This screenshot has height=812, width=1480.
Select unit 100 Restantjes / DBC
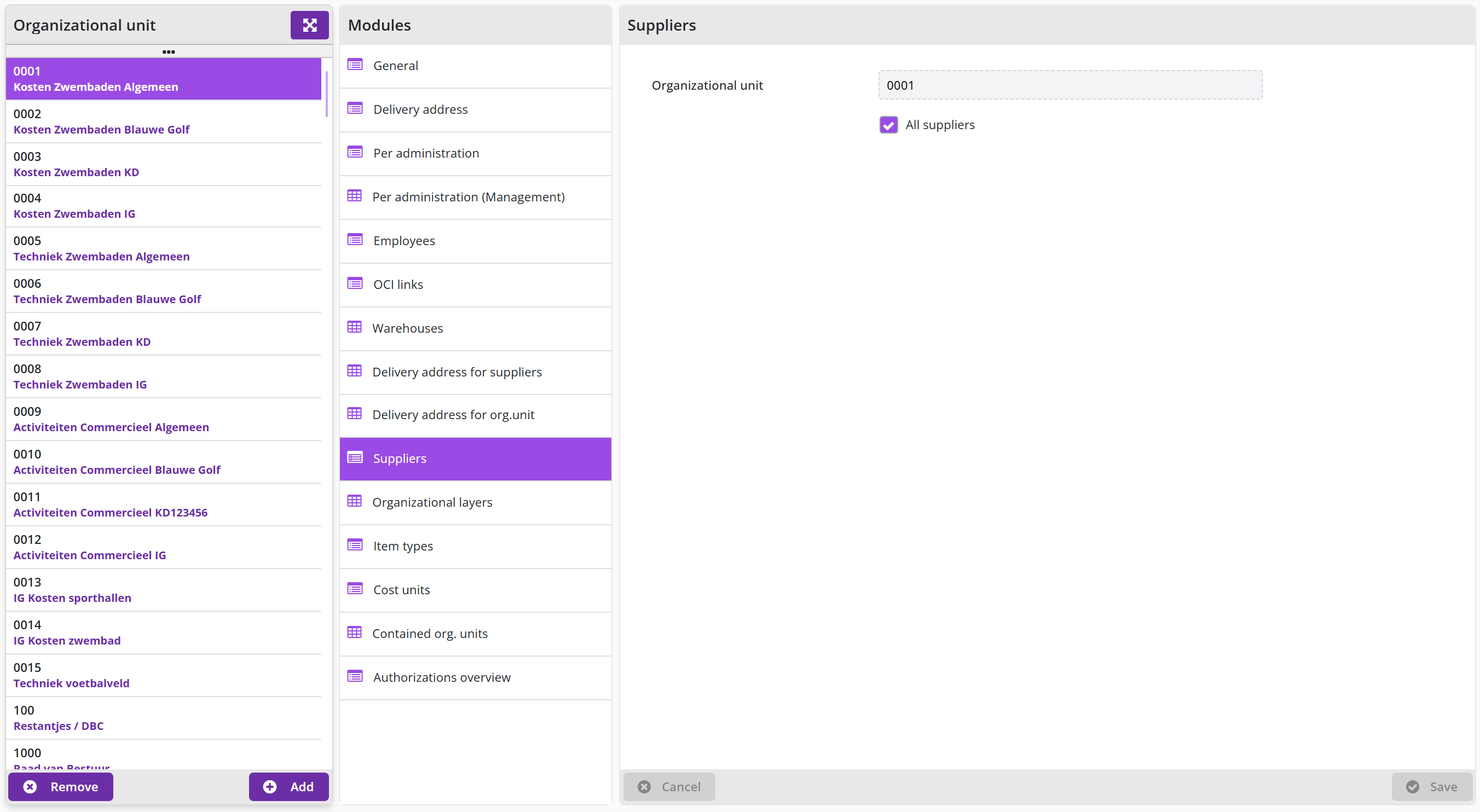163,718
